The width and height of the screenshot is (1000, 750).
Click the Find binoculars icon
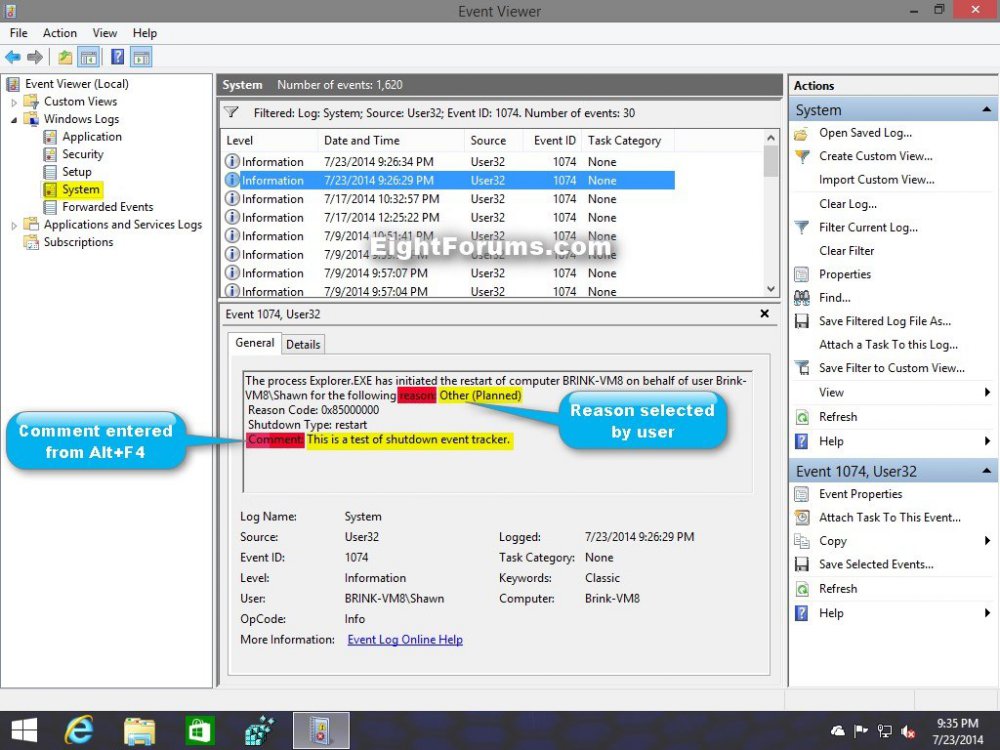(x=802, y=298)
